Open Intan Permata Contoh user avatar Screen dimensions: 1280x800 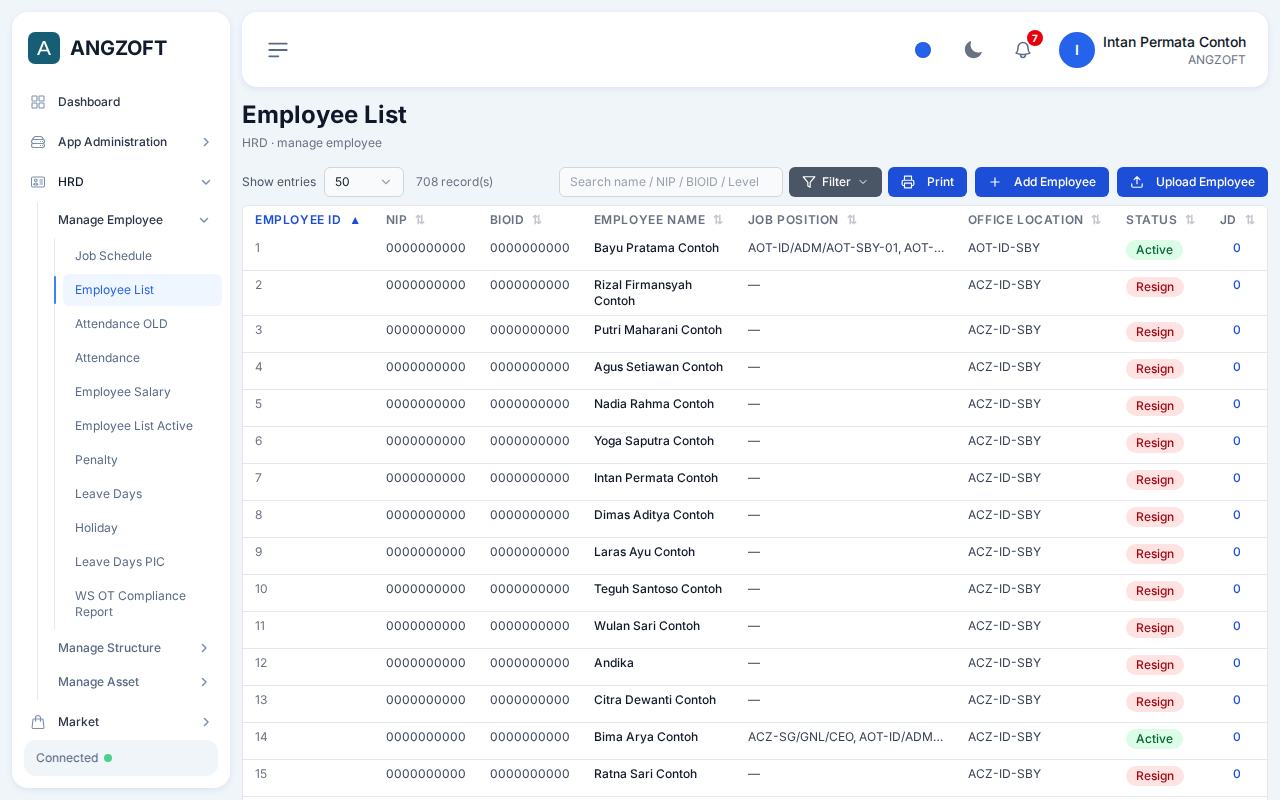(1077, 50)
